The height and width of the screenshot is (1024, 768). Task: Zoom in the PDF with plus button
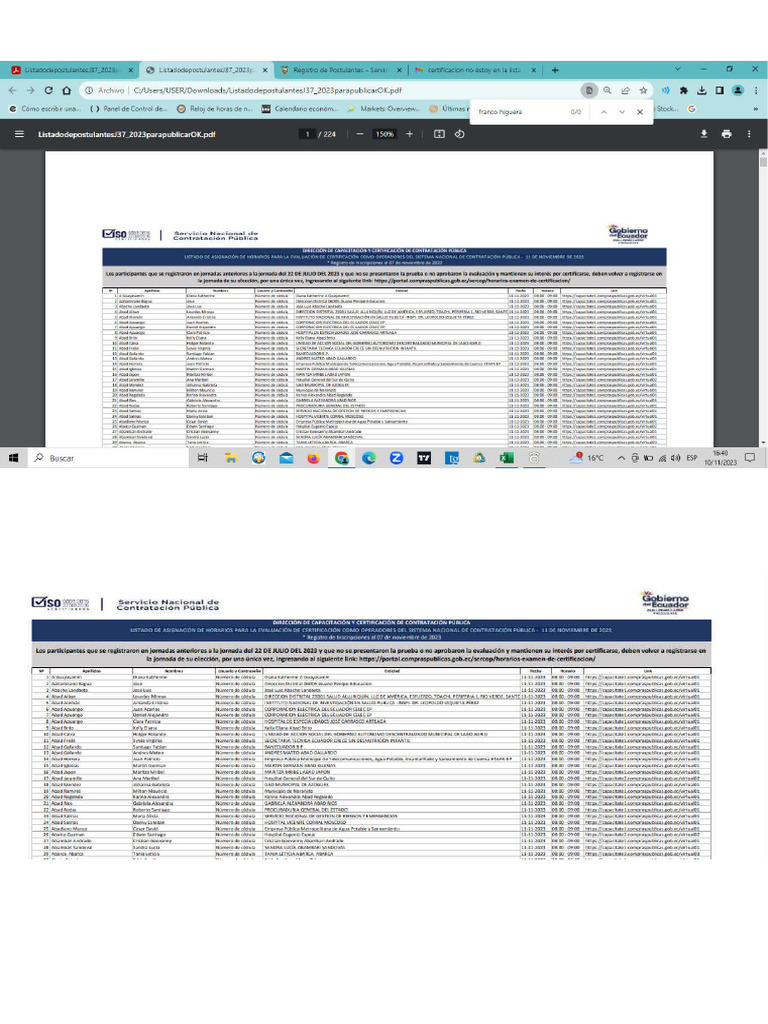tap(409, 134)
